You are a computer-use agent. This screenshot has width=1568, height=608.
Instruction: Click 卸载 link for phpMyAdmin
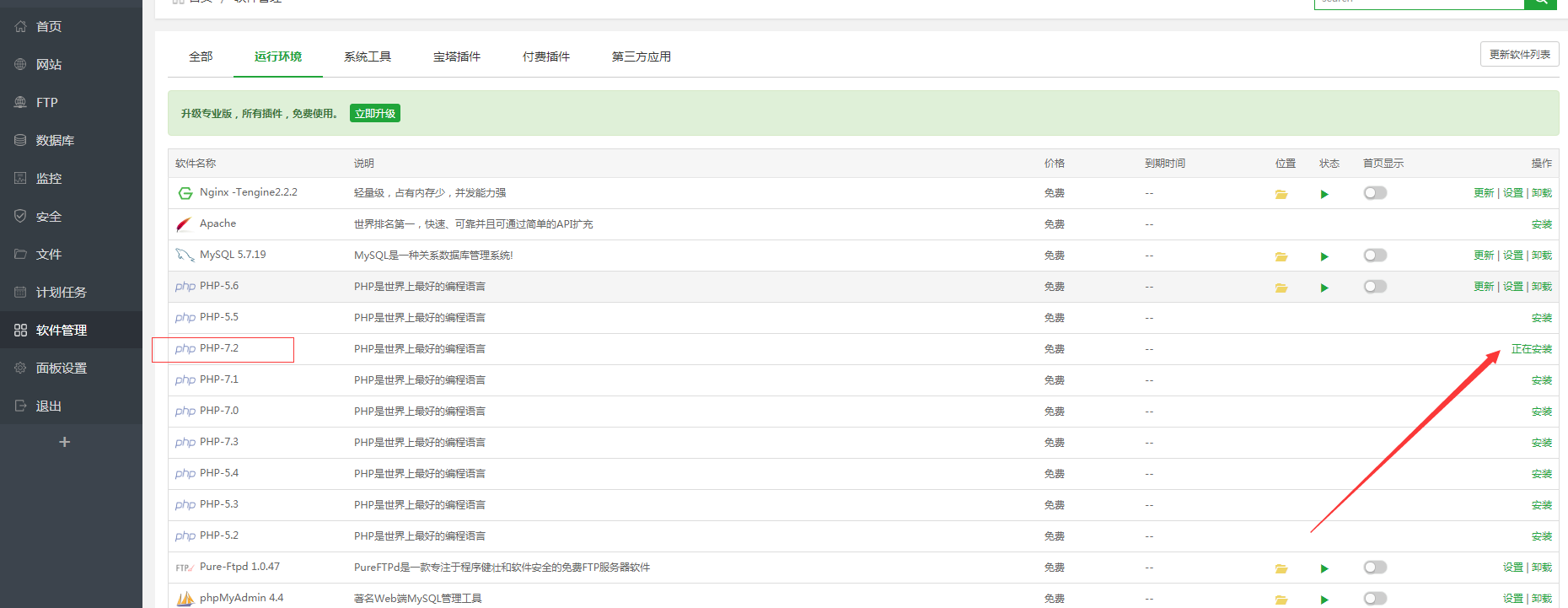point(1542,599)
